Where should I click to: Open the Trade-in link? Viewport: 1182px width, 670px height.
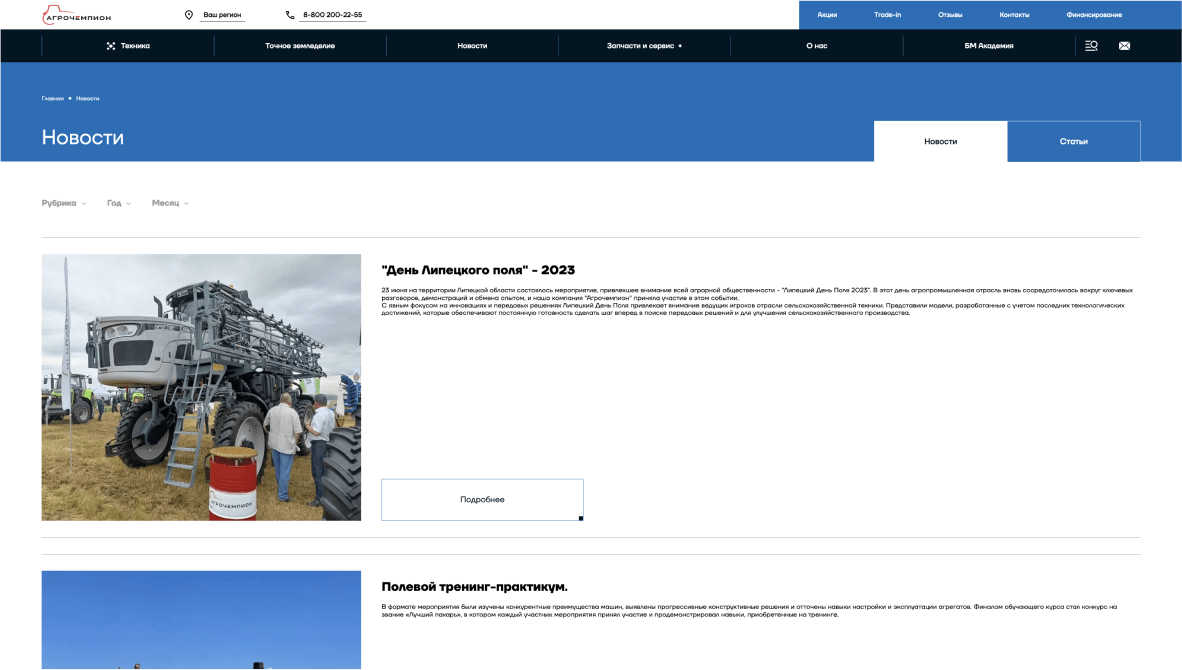click(887, 15)
